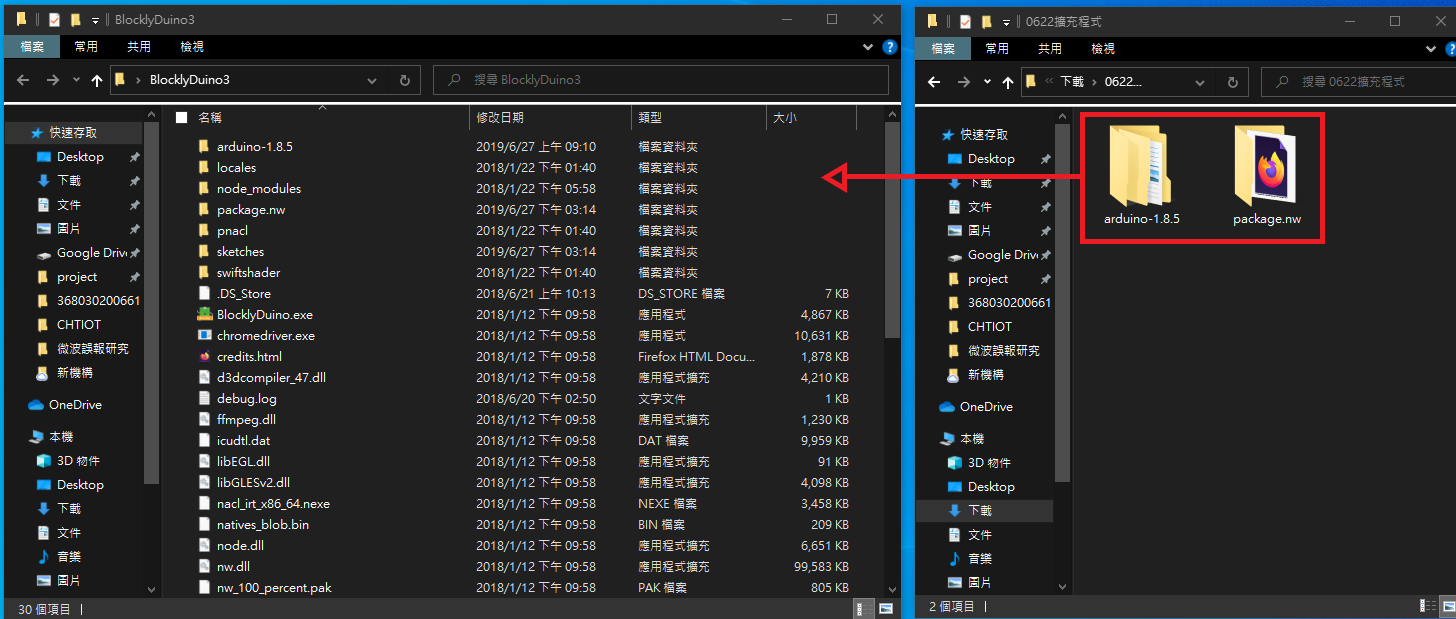
Task: Select locales folder in file list
Action: (x=236, y=168)
